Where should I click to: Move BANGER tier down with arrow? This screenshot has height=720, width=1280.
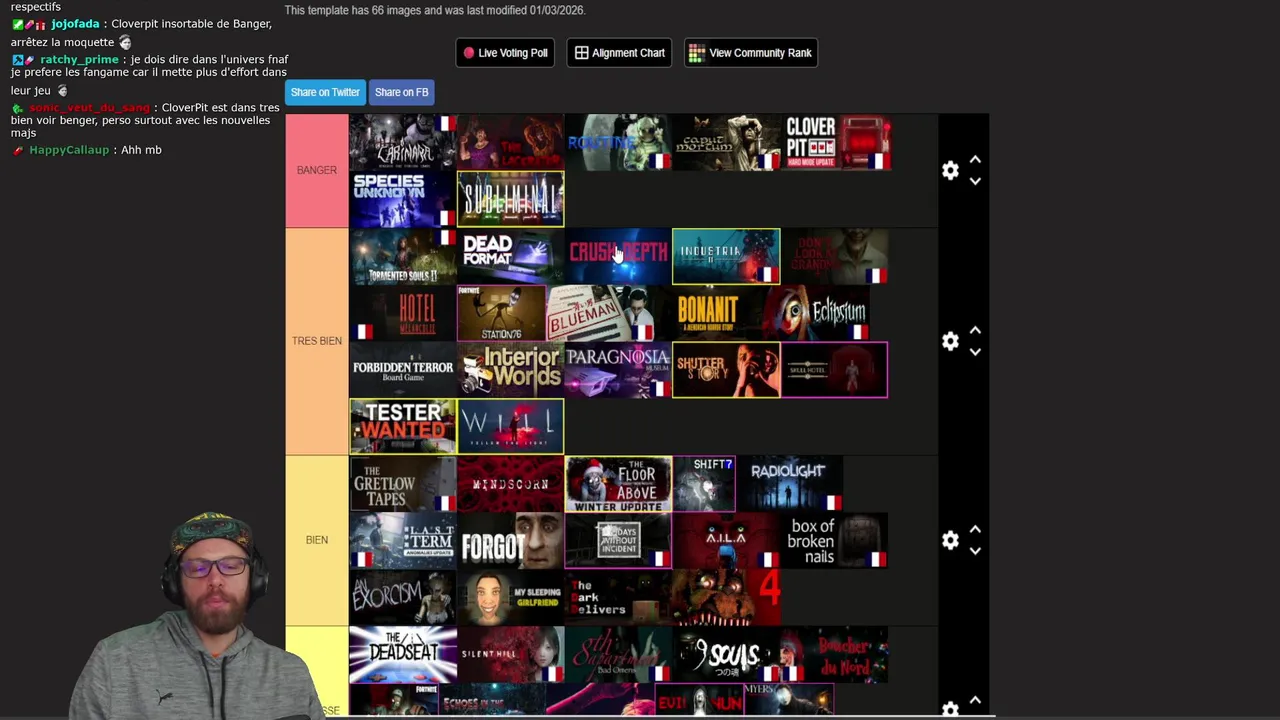tap(975, 181)
